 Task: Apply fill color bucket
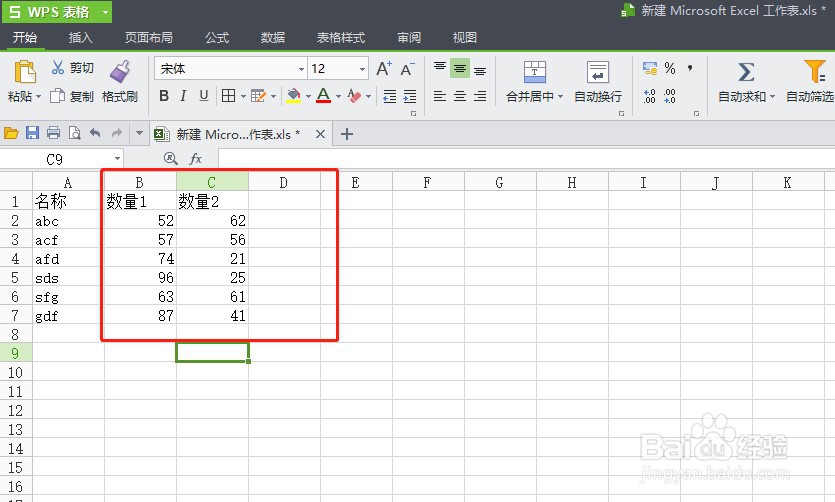[294, 96]
